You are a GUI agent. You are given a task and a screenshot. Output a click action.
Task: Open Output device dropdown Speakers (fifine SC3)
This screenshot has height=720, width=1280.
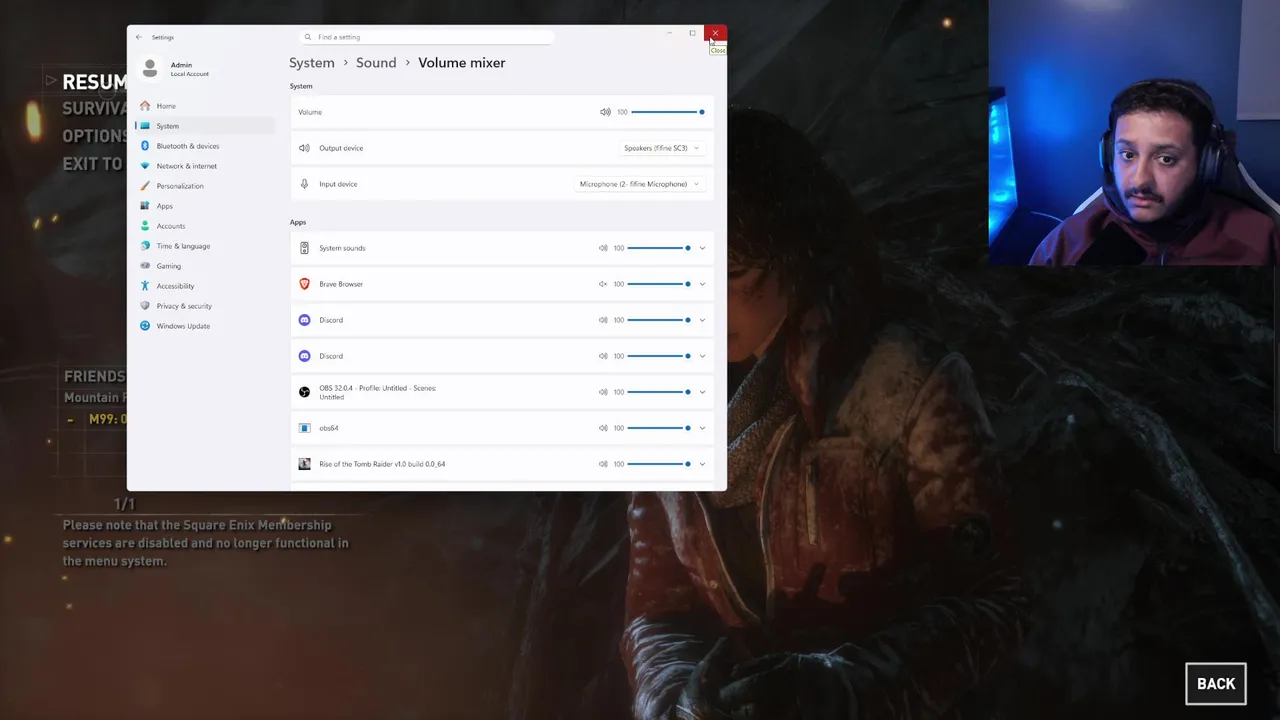point(662,148)
